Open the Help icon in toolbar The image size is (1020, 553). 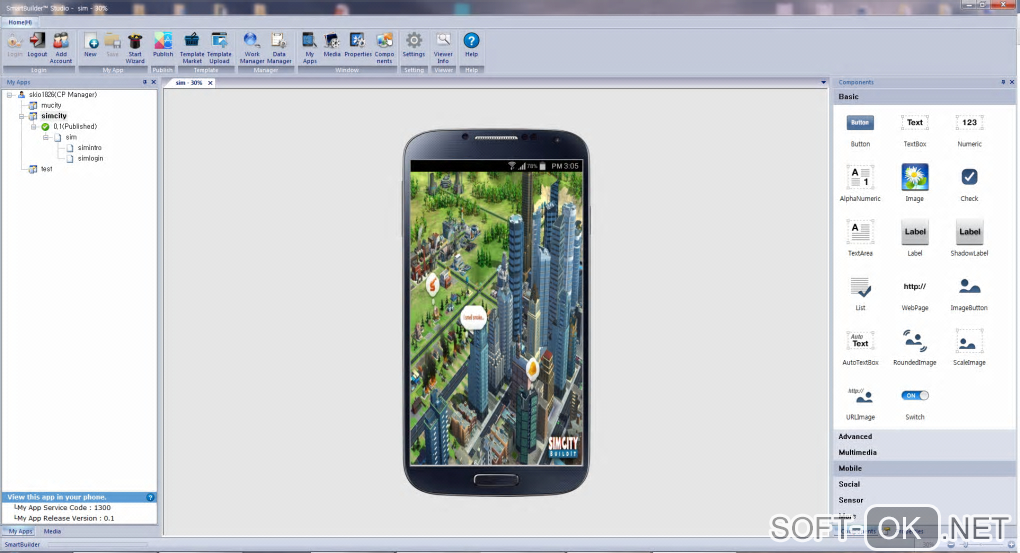coord(471,47)
